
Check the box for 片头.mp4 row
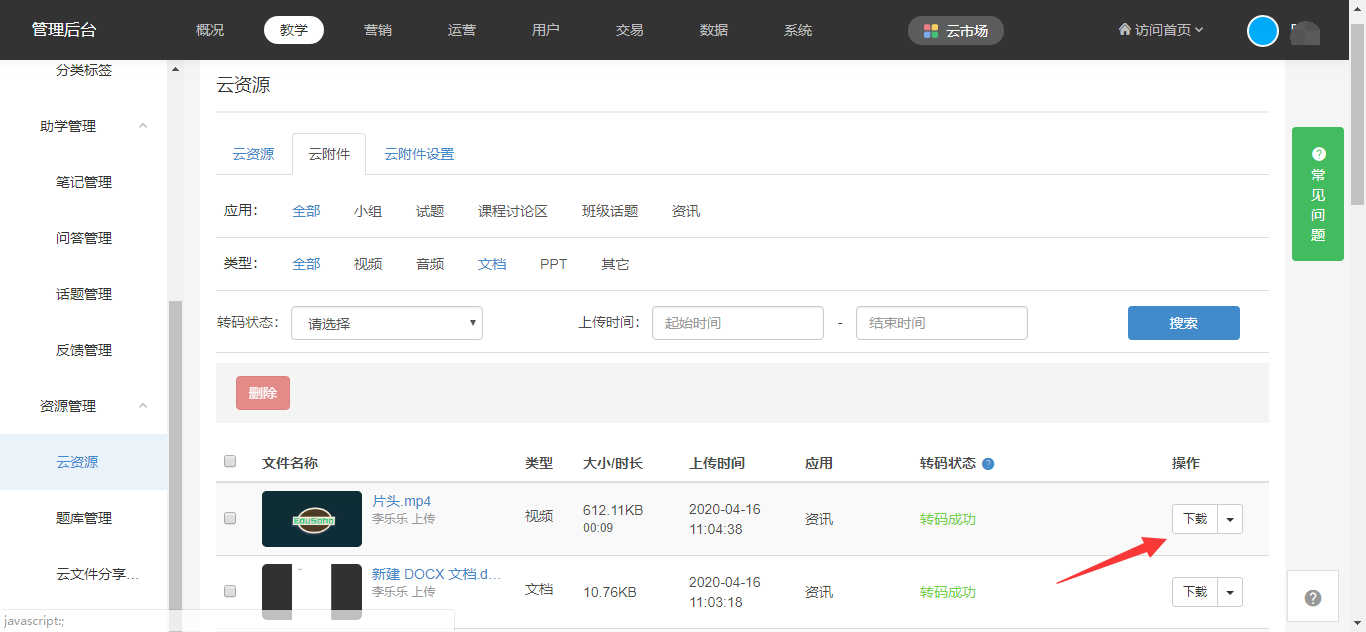[230, 518]
